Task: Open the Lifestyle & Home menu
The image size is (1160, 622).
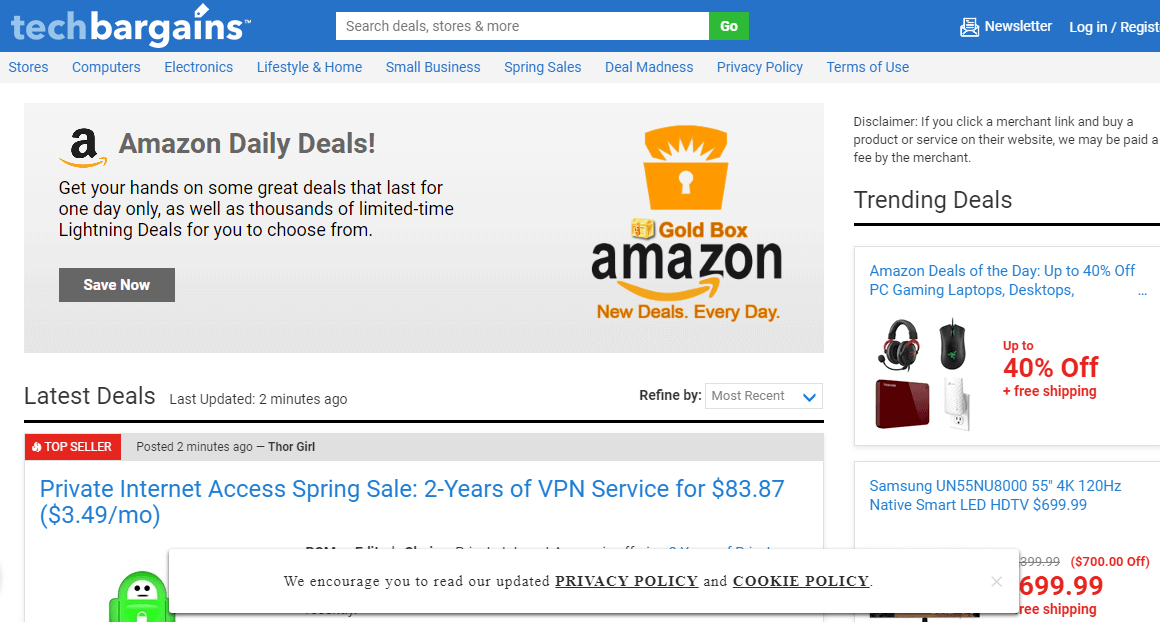Action: [x=309, y=67]
